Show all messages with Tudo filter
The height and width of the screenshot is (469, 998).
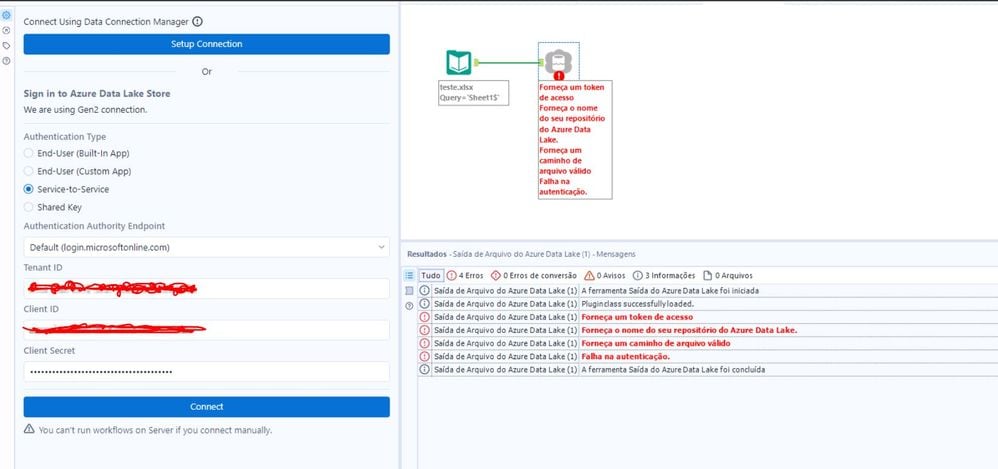431,276
